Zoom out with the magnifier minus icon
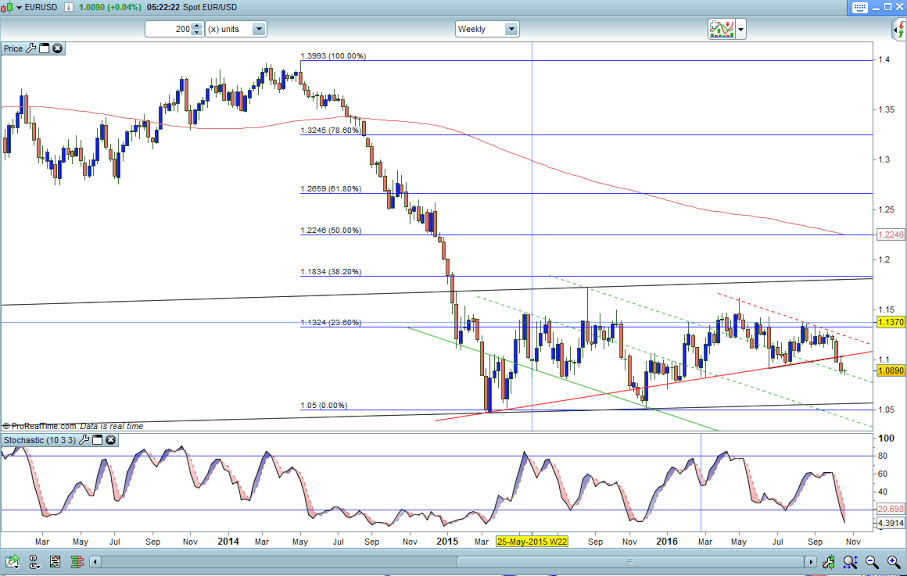907x576 pixels. tap(870, 562)
